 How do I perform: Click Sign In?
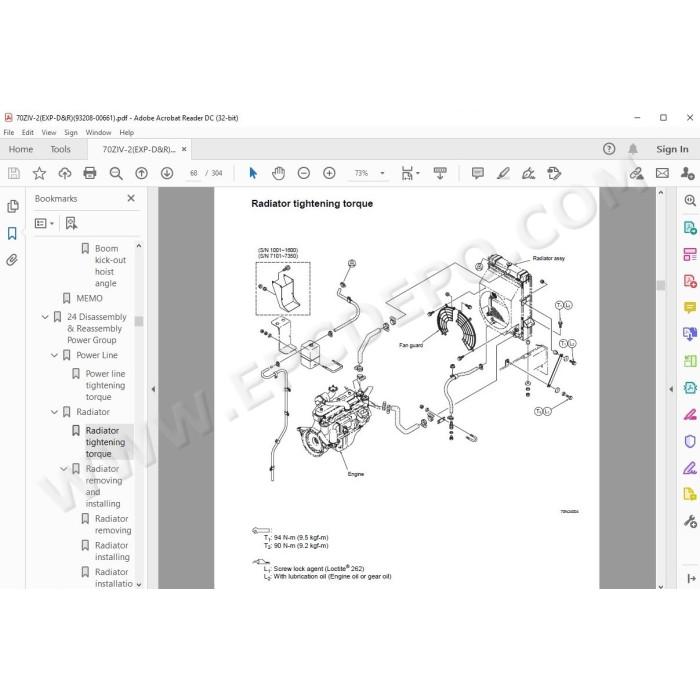pyautogui.click(x=672, y=149)
